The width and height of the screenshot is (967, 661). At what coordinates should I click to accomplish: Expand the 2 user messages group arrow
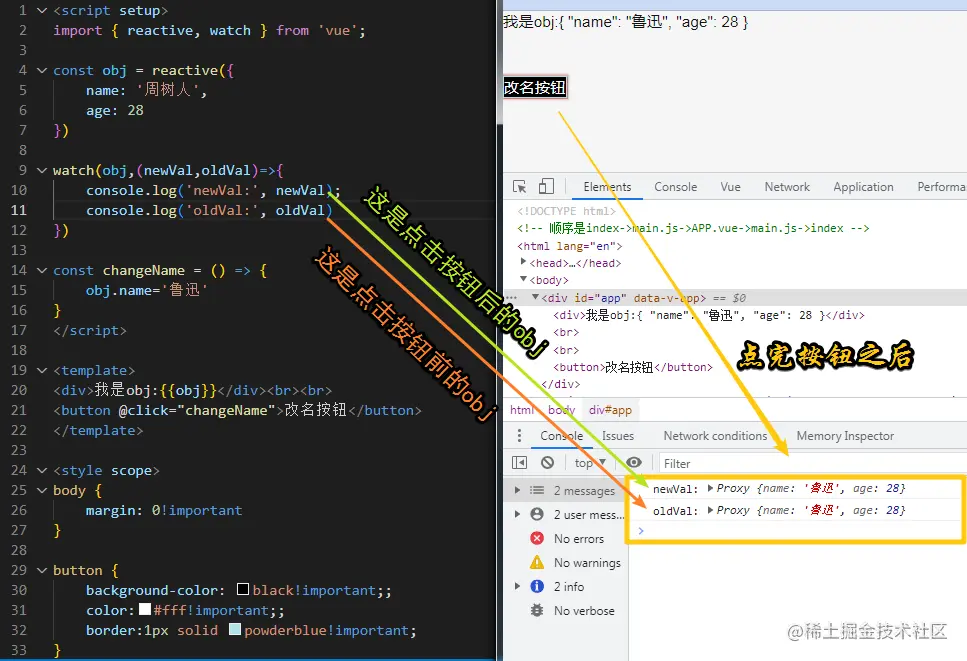pyautogui.click(x=517, y=514)
